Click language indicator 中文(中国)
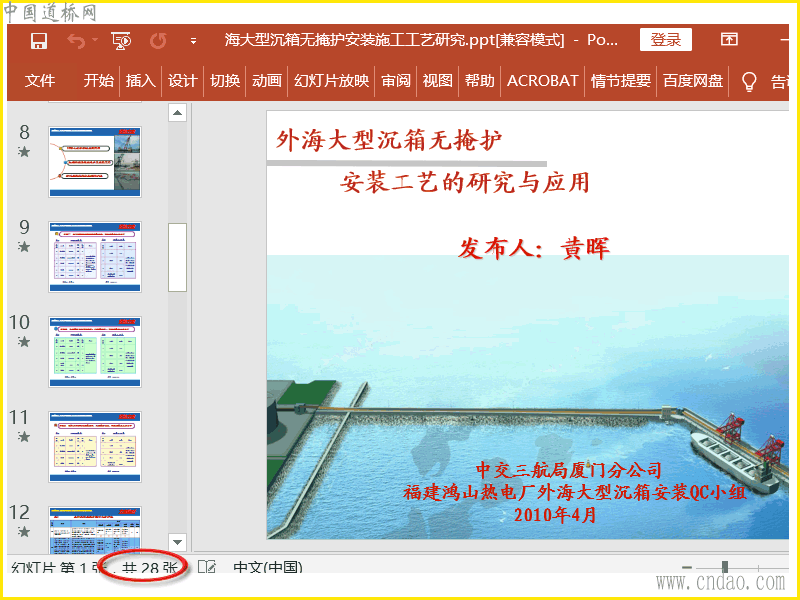Image resolution: width=800 pixels, height=600 pixels. click(x=268, y=567)
